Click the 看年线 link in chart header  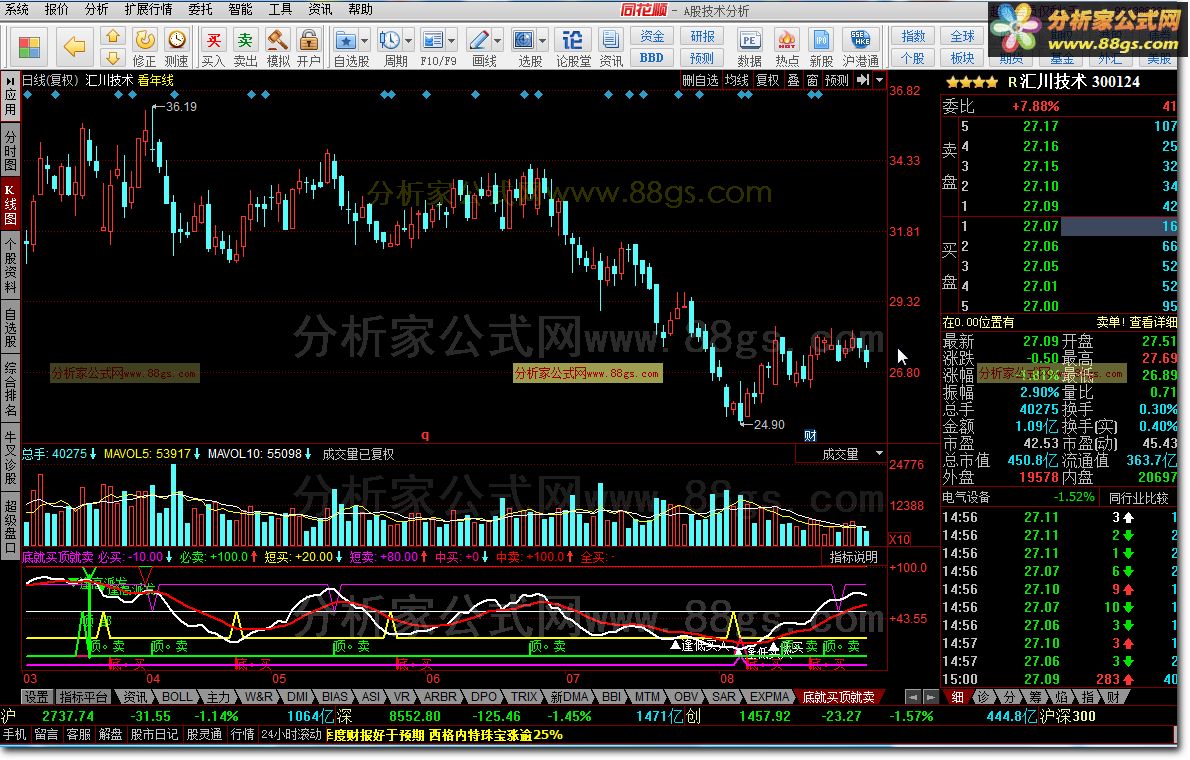click(156, 80)
